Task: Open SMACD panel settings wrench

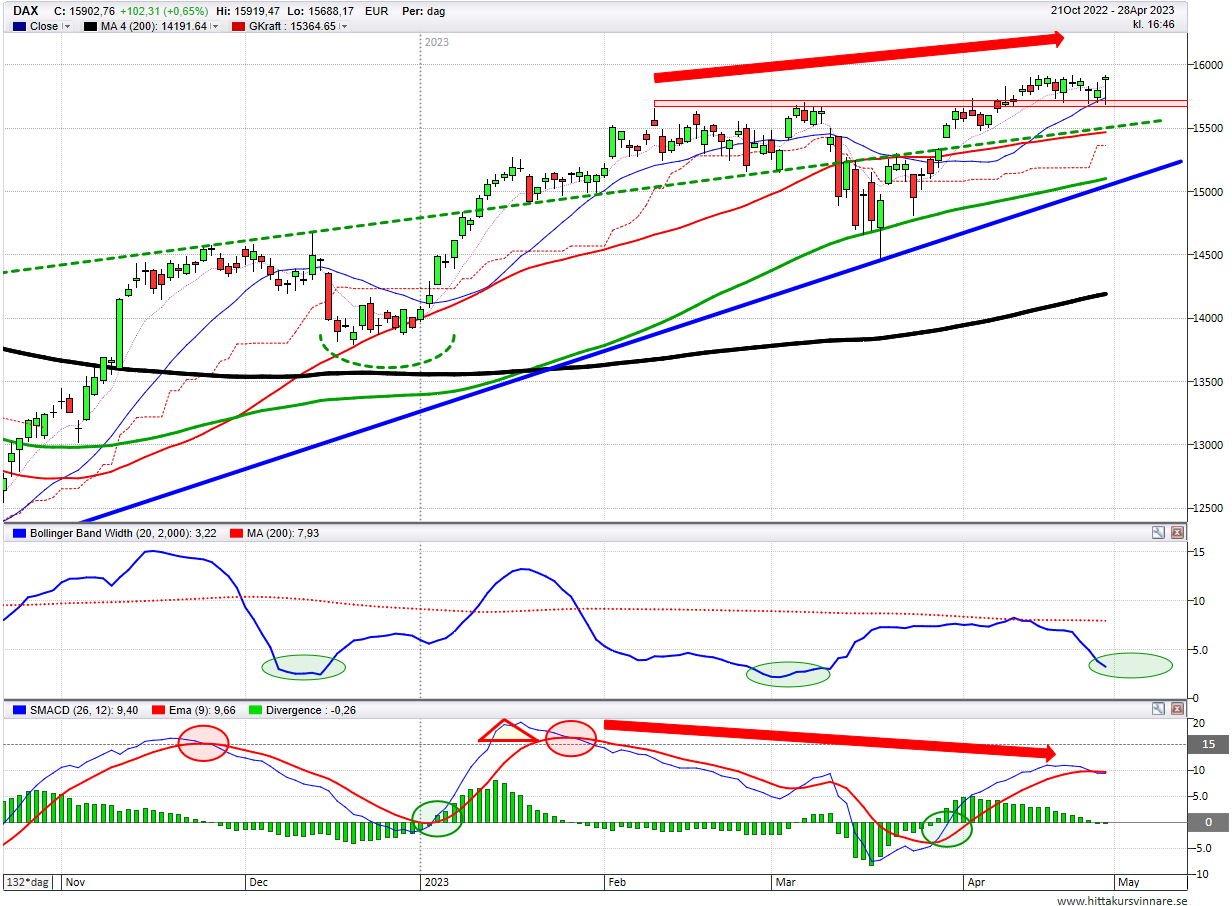Action: [x=1158, y=710]
